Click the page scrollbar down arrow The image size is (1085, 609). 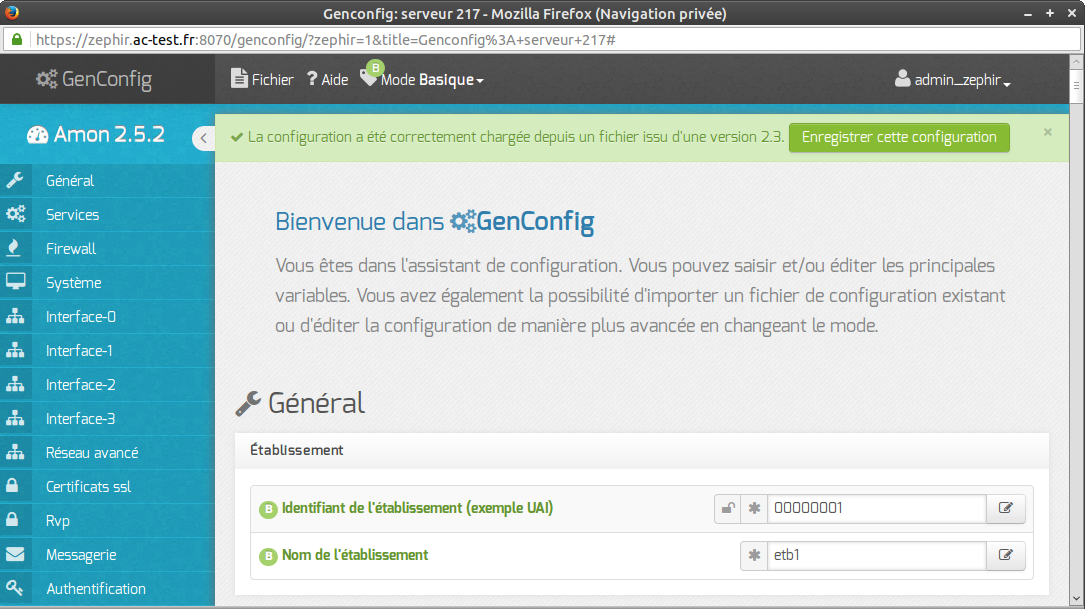pyautogui.click(x=1076, y=599)
